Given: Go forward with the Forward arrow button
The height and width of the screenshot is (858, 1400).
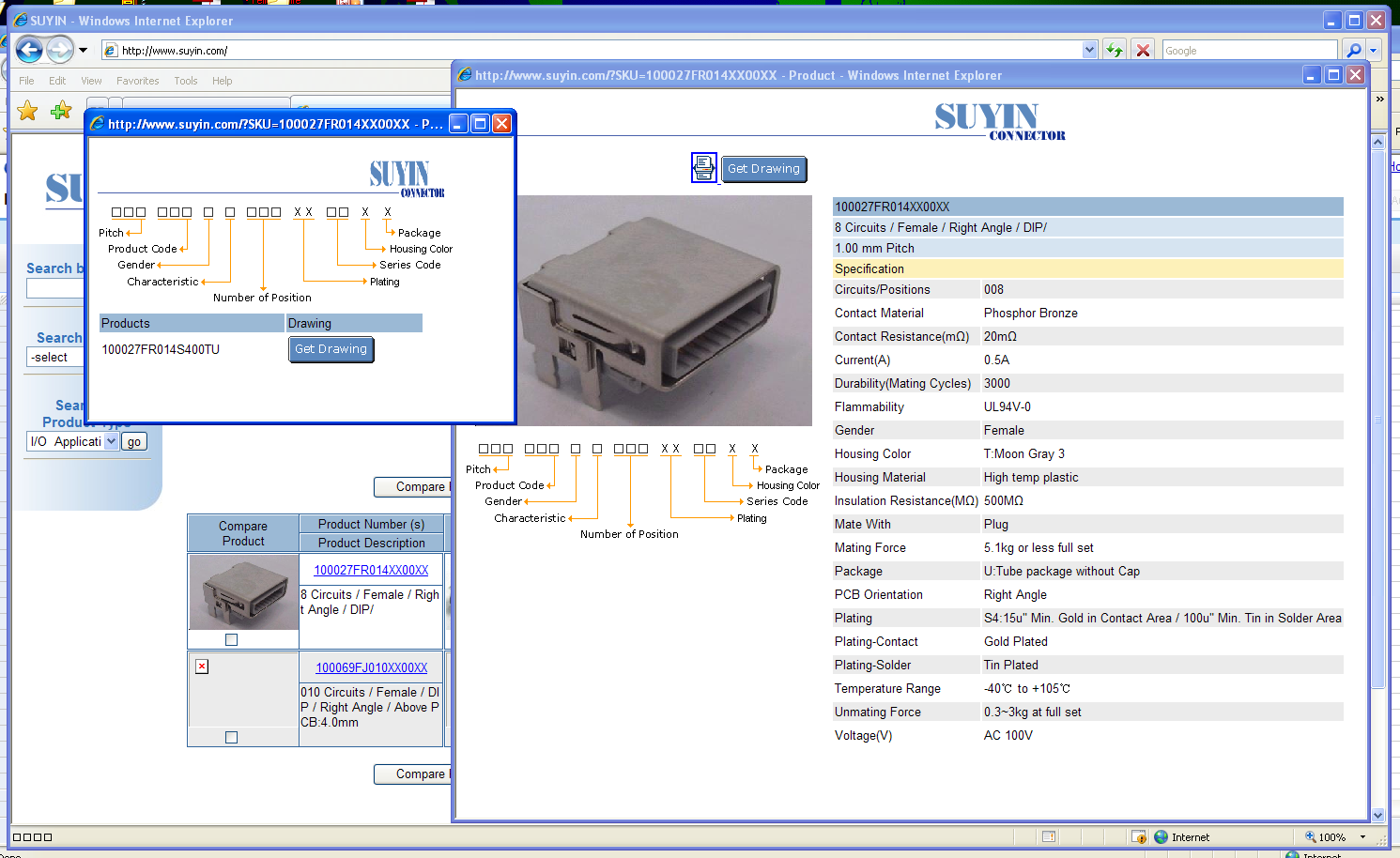Looking at the screenshot, I should (60, 50).
